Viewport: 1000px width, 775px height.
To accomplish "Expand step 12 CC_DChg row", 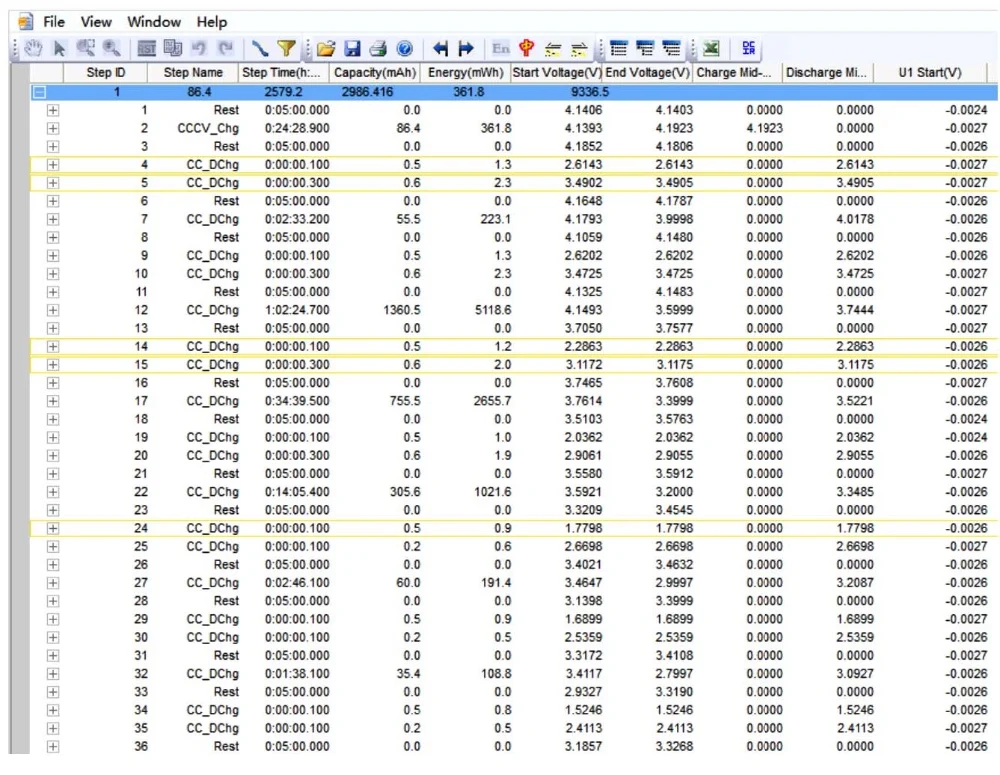I will pyautogui.click(x=53, y=310).
